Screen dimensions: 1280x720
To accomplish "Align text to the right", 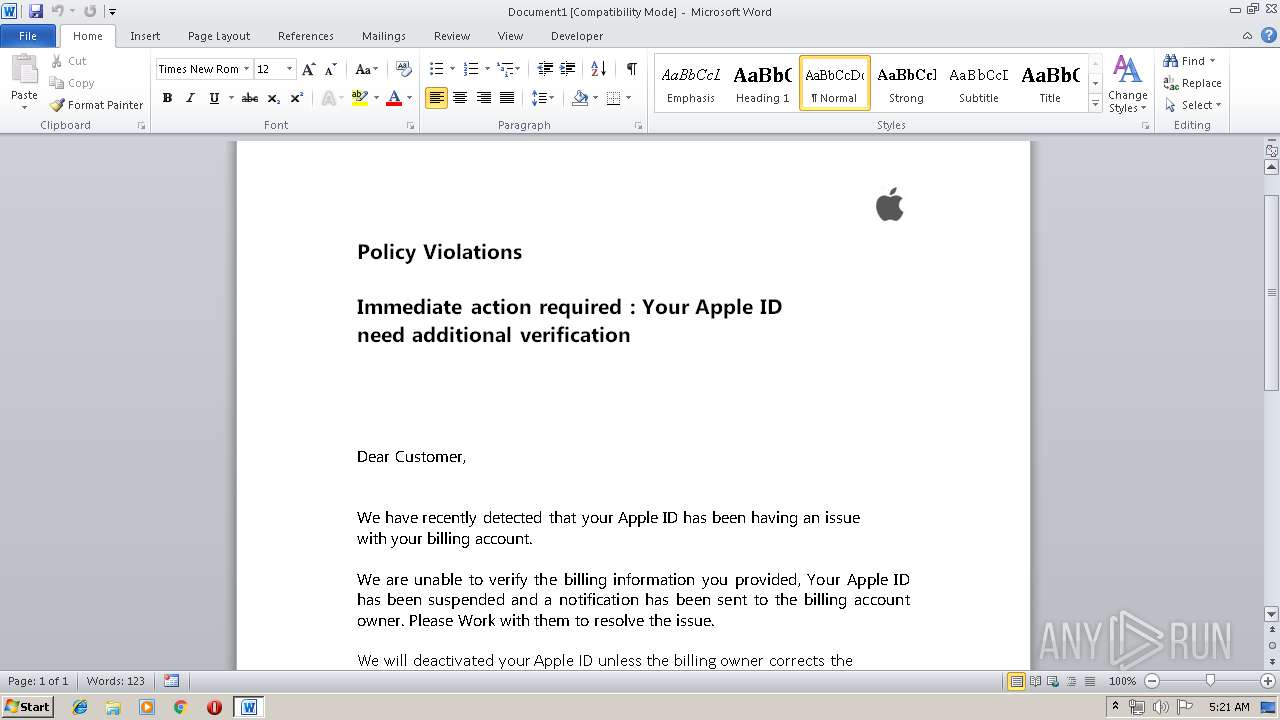I will (x=483, y=98).
